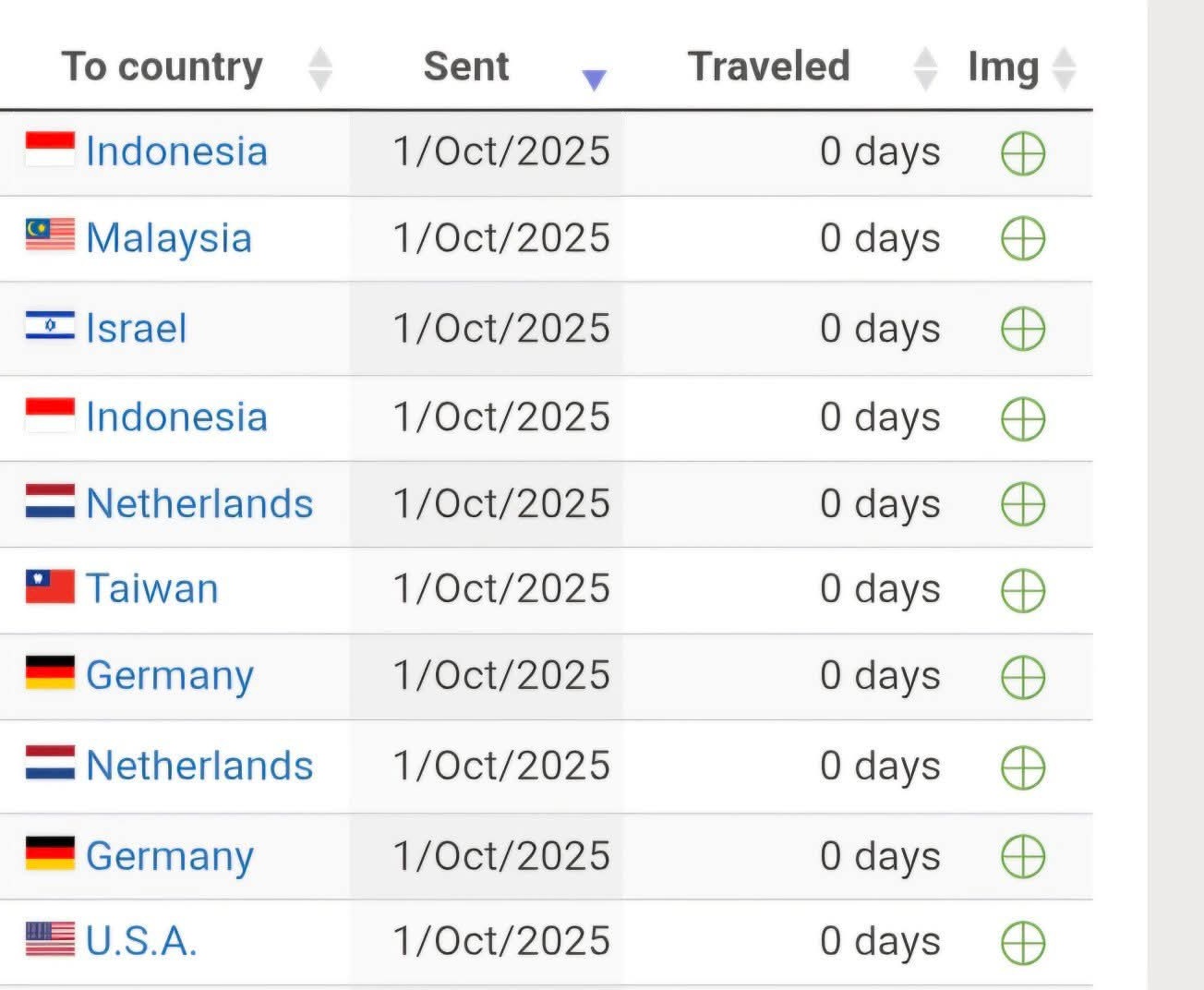The width and height of the screenshot is (1204, 990).
Task: Sort by the To country column arrows
Action: tap(319, 68)
